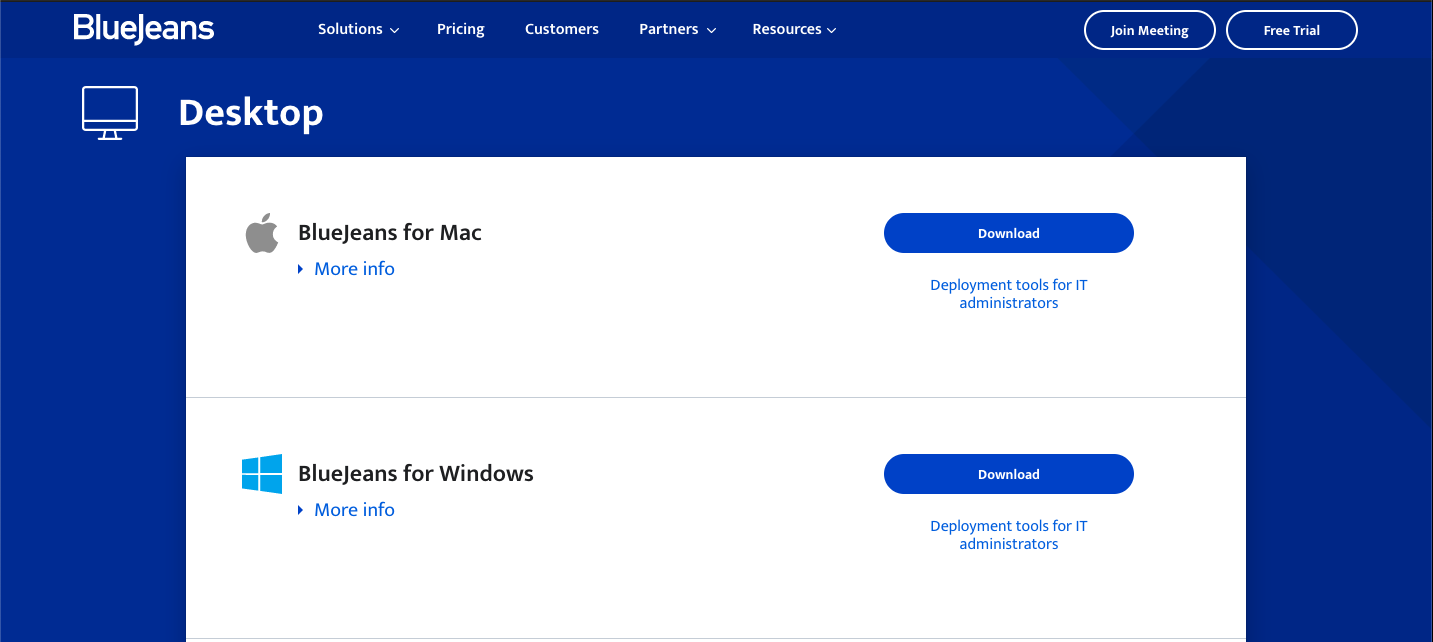
Task: Click the blue triangle before the Windows More info link
Action: [x=301, y=509]
